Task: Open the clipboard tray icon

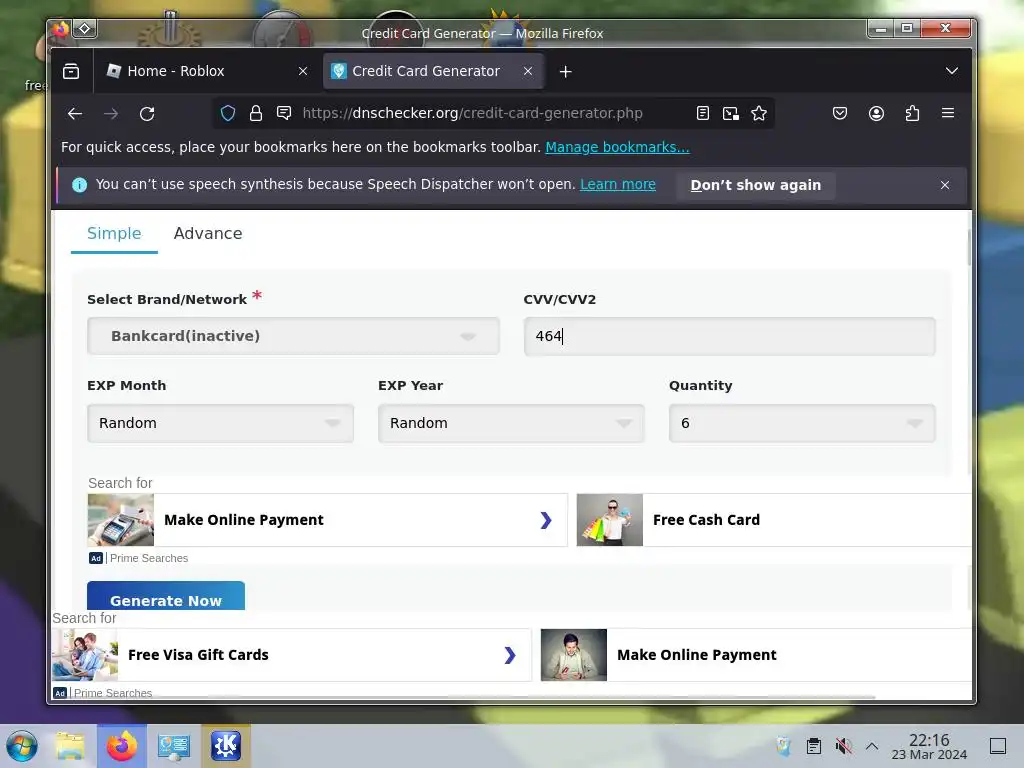Action: click(814, 746)
